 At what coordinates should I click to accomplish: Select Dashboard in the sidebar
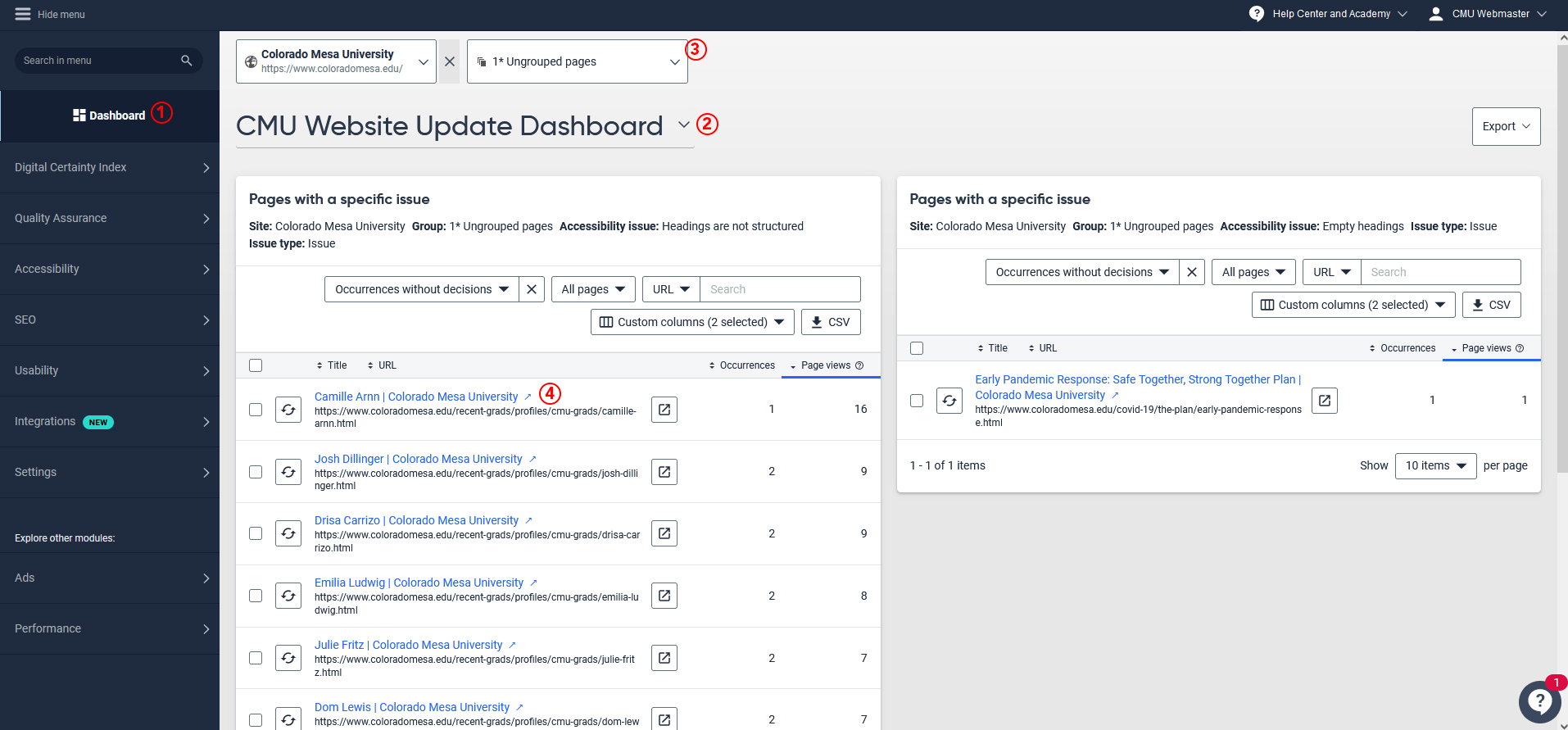tap(110, 116)
